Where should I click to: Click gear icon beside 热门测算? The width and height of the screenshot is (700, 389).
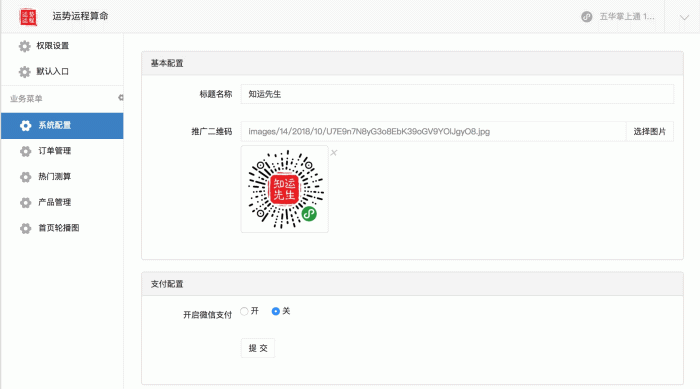(x=25, y=177)
